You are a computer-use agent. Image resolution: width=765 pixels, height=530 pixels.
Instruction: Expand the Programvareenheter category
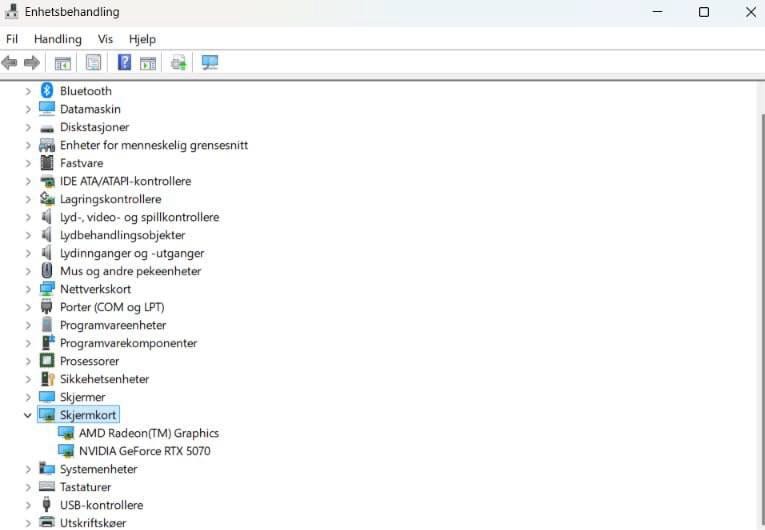(28, 325)
